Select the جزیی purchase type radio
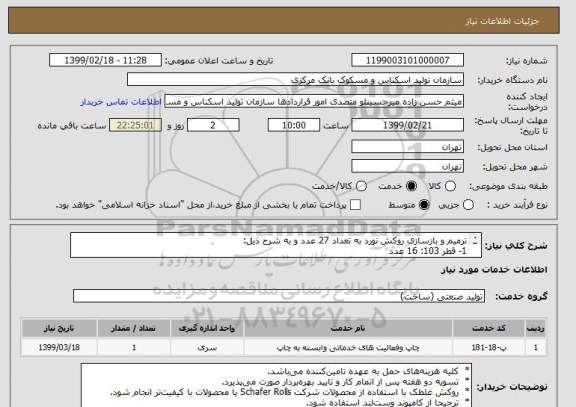Image resolution: width=576 pixels, height=407 pixels. click(x=468, y=205)
